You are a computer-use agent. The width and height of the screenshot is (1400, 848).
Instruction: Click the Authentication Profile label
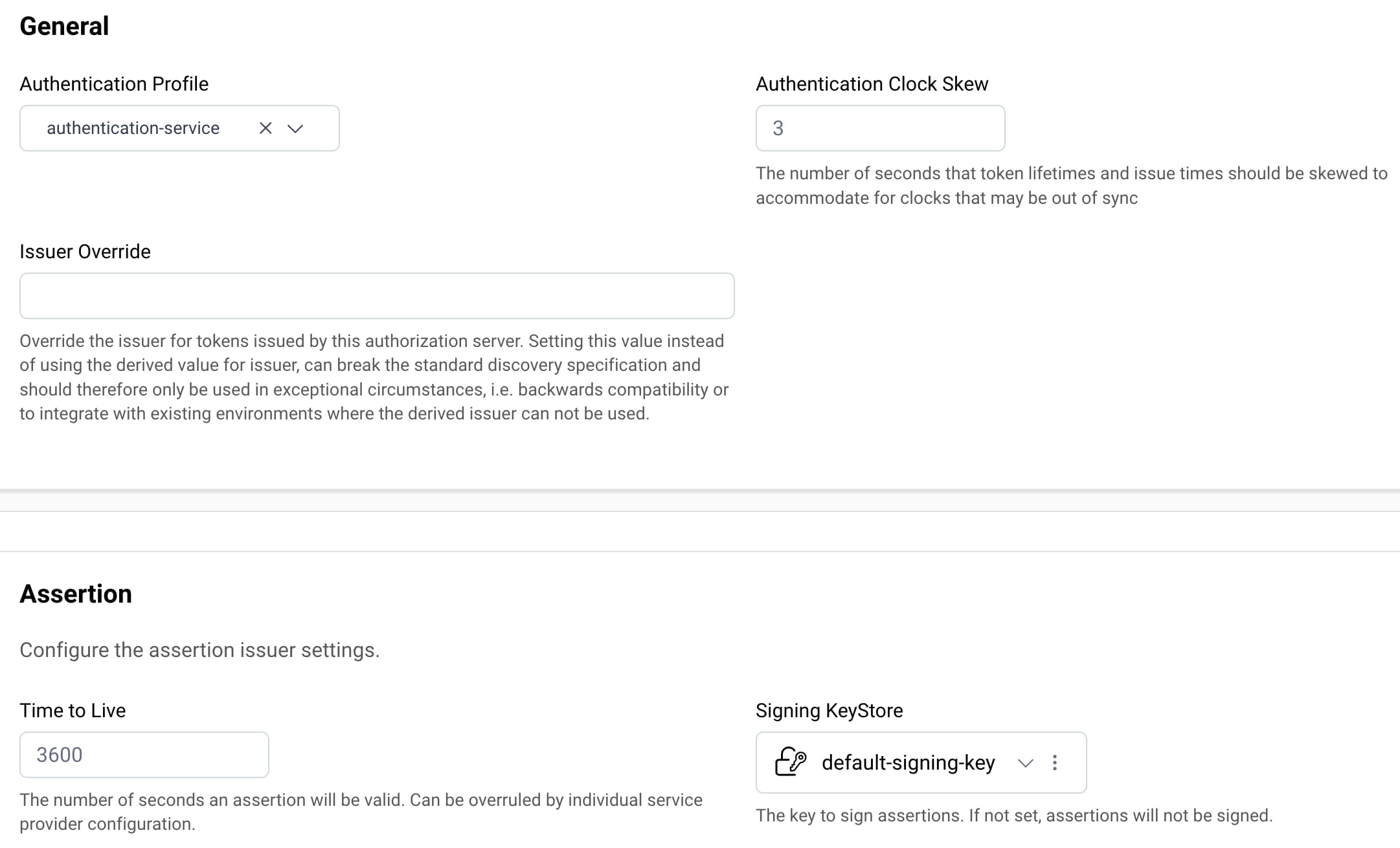tap(114, 84)
